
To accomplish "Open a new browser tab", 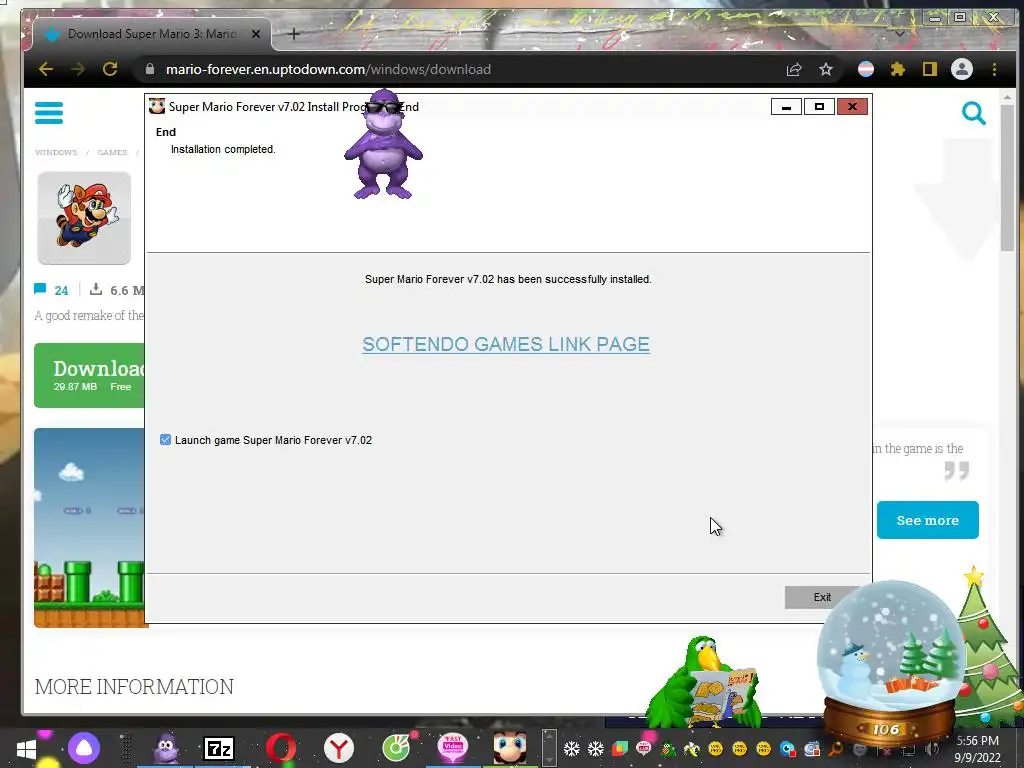I will tap(294, 34).
